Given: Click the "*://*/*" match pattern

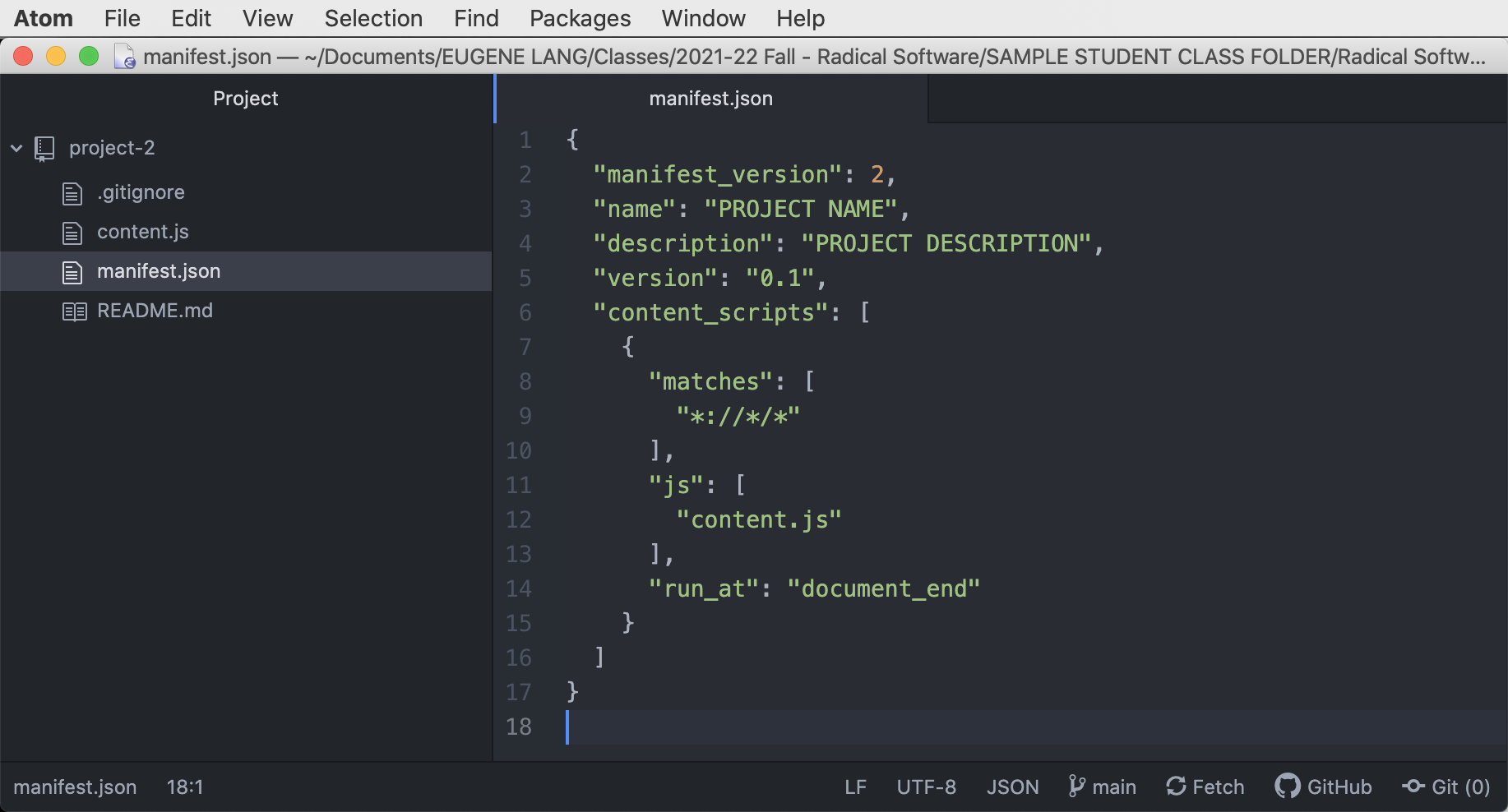Looking at the screenshot, I should 738,416.
